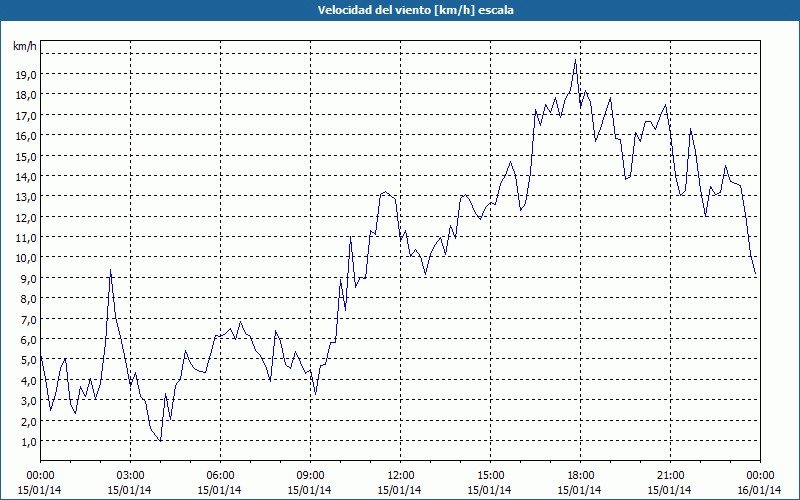Click the '06:00' time axis label

tap(220, 476)
